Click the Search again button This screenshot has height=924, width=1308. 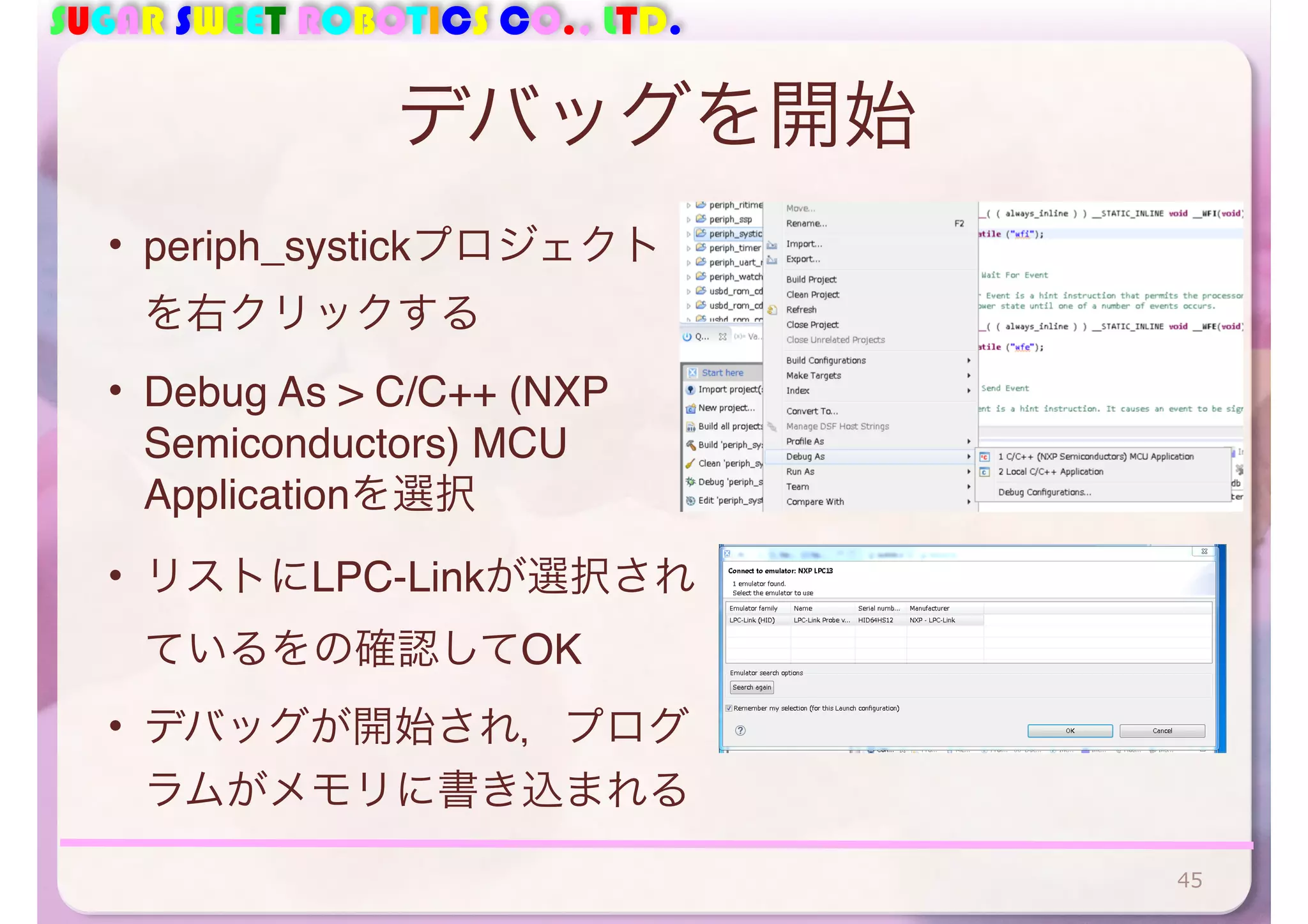pos(752,688)
